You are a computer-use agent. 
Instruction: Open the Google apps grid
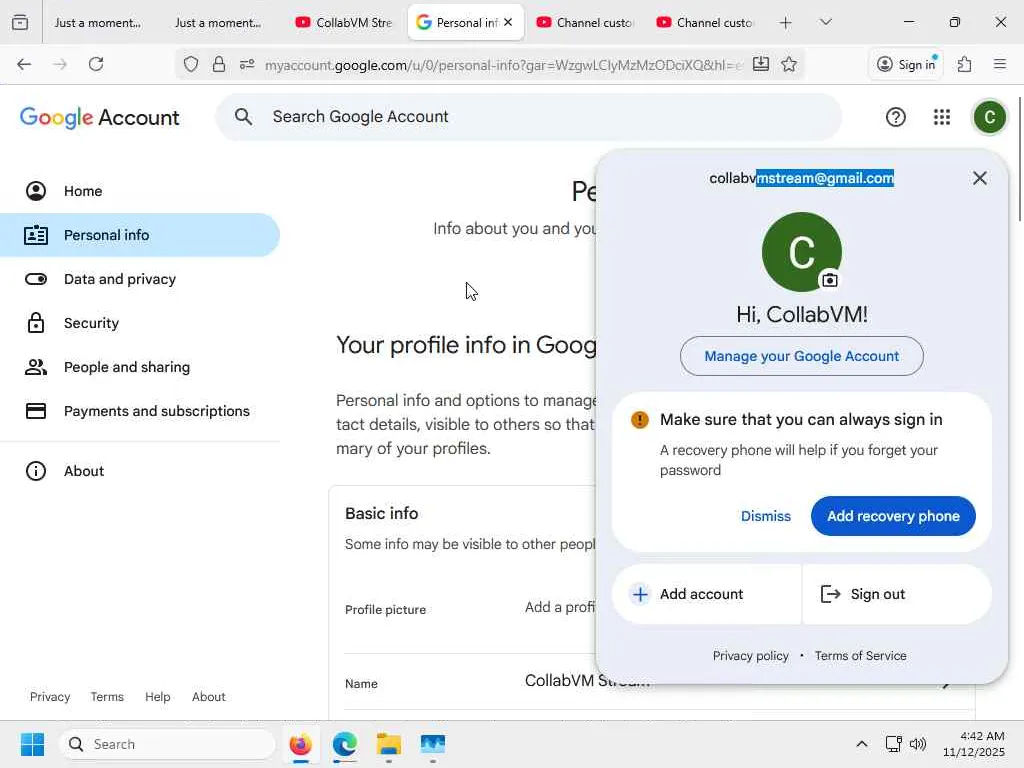(x=942, y=117)
